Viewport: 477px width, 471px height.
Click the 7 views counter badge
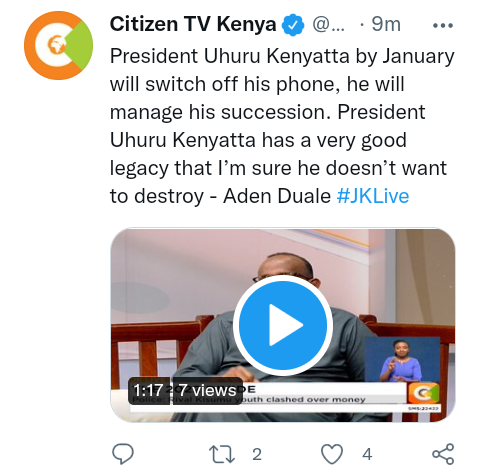(x=207, y=390)
